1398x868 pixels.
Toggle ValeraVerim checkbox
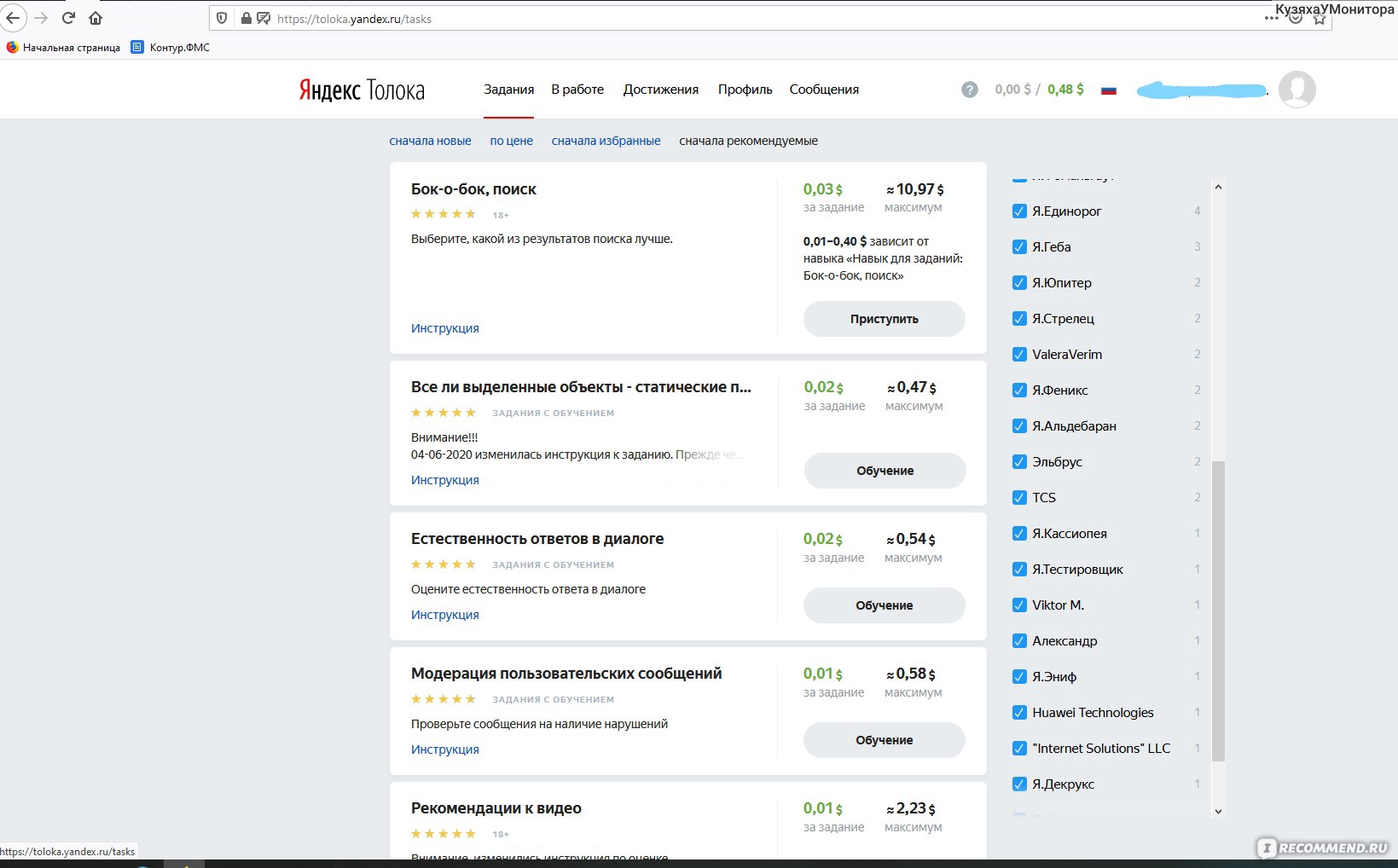[x=1019, y=354]
